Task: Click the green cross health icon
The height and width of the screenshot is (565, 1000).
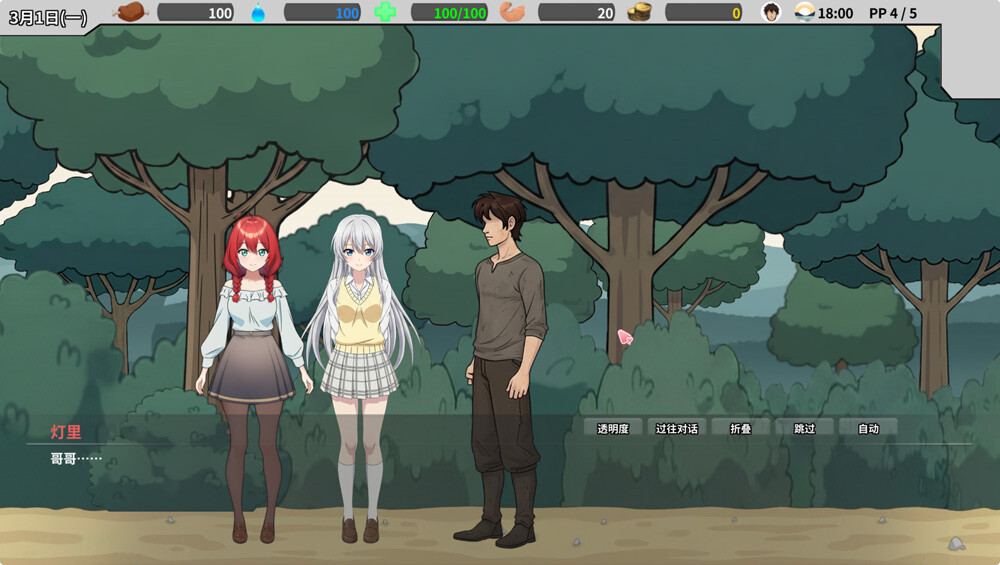Action: tap(385, 11)
